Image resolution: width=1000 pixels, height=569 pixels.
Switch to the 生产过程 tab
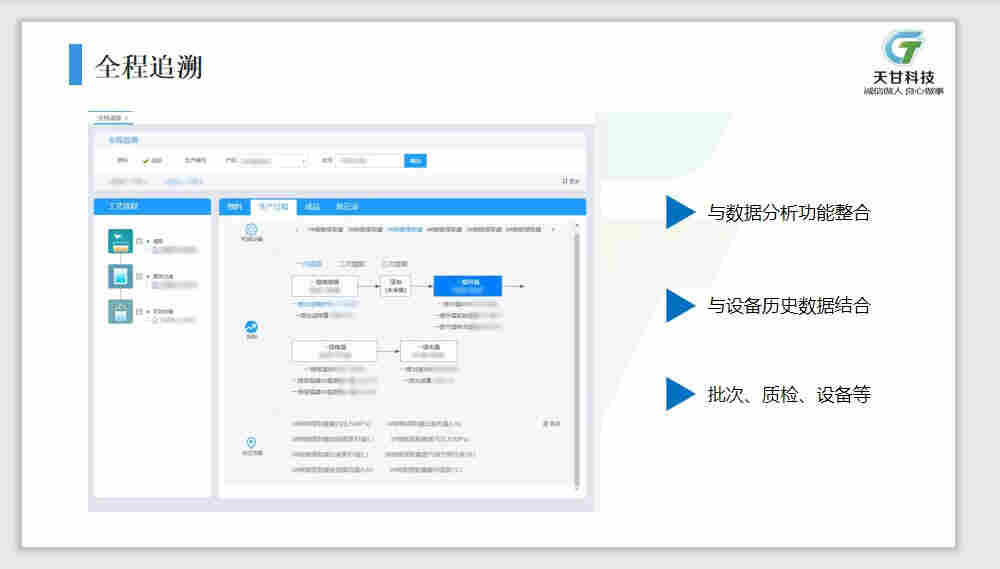[274, 207]
